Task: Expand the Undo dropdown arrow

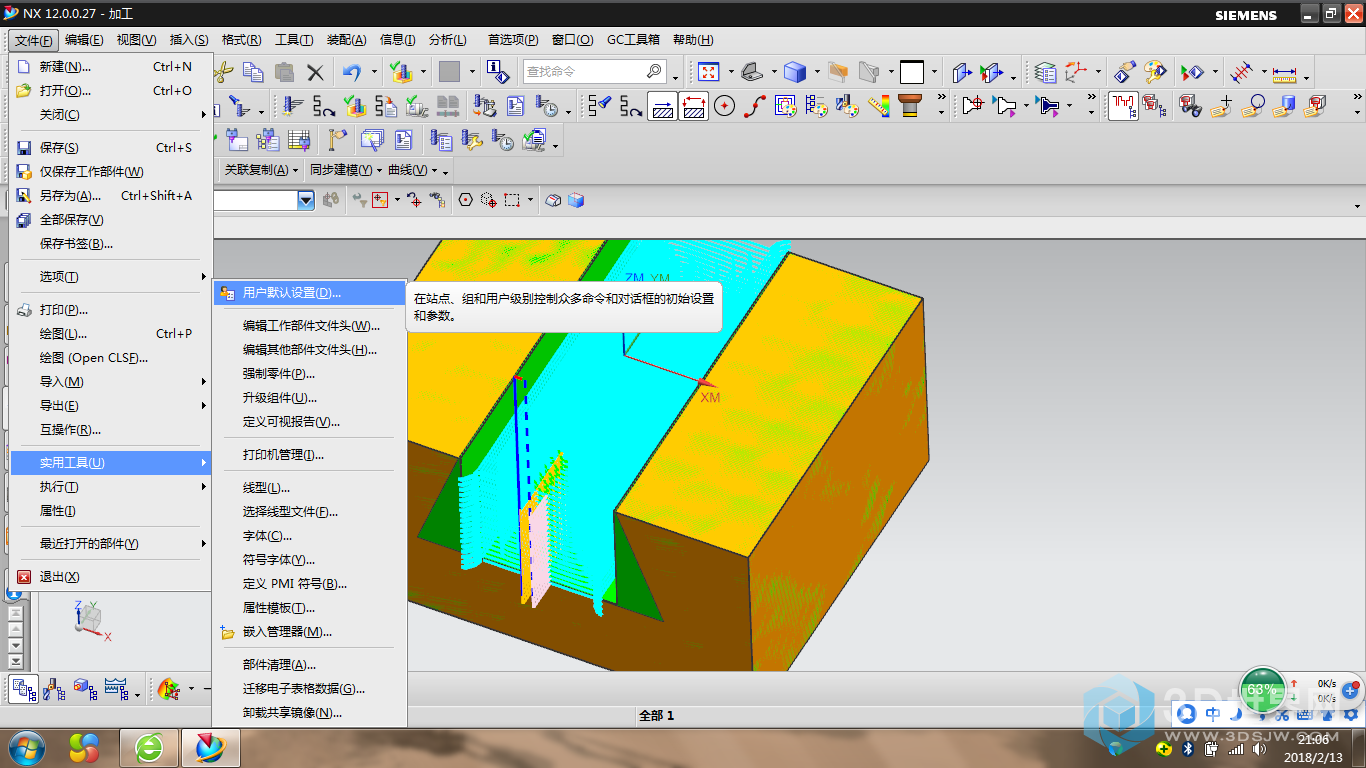Action: tap(375, 72)
